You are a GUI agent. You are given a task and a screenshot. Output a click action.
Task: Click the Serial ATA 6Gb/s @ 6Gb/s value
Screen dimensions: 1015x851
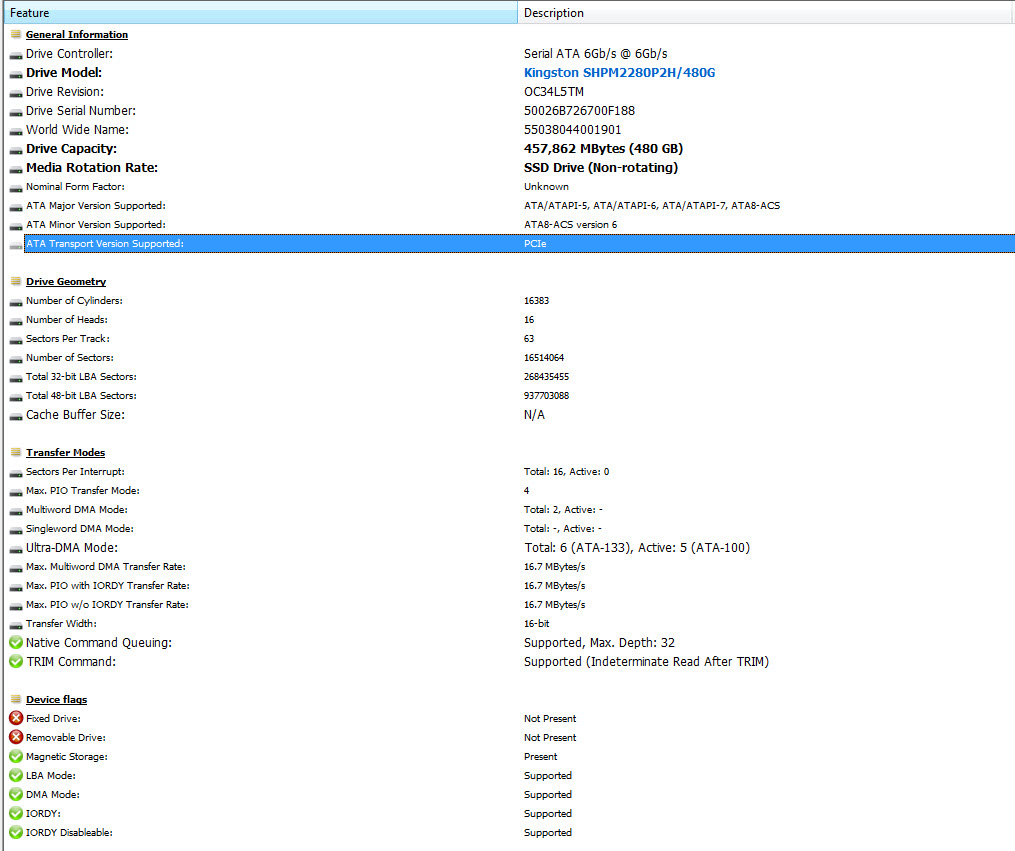596,54
